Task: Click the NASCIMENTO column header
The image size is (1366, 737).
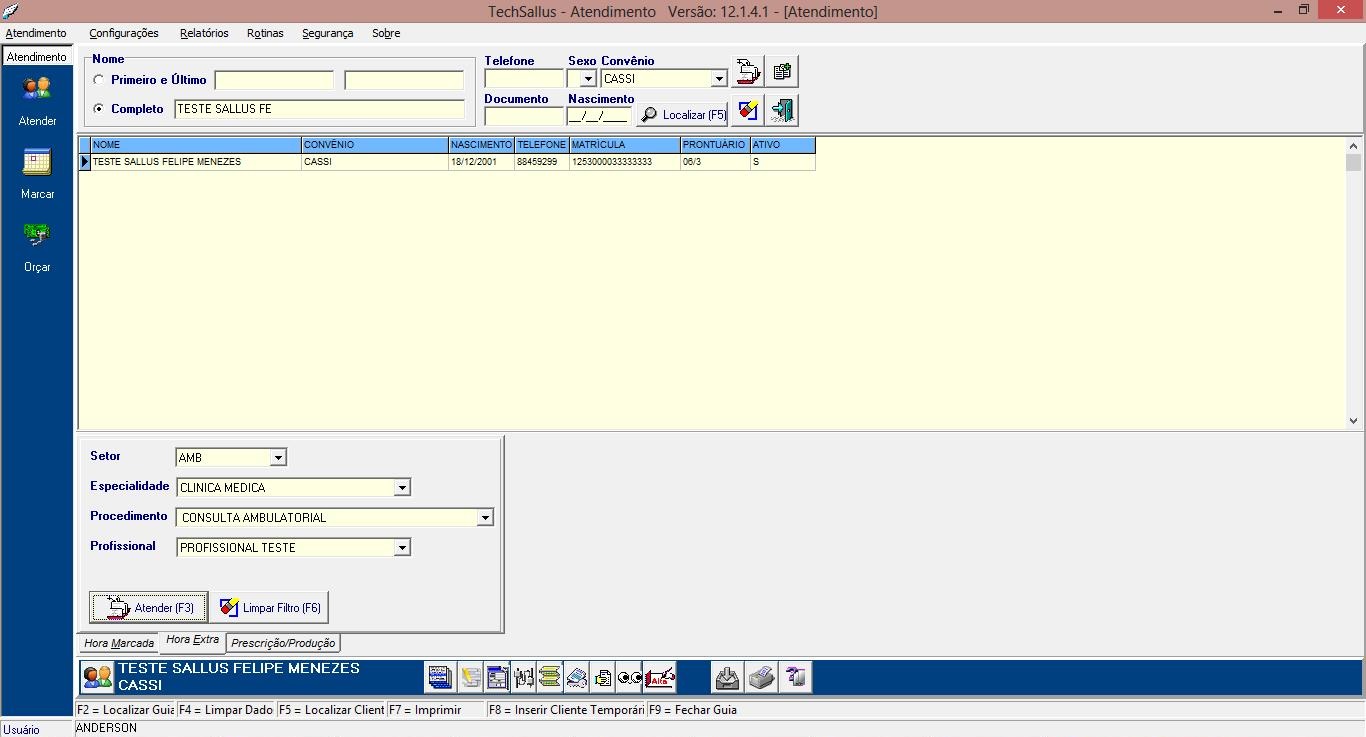Action: [481, 145]
